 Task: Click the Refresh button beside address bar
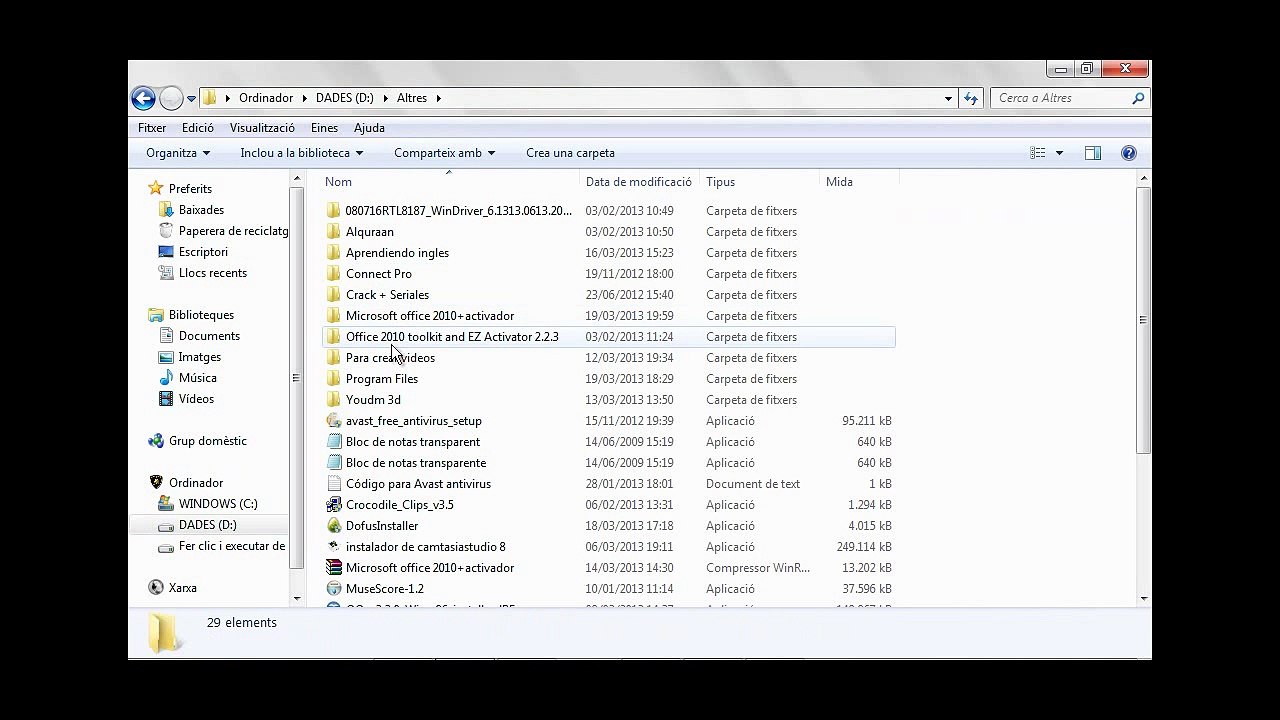point(970,98)
